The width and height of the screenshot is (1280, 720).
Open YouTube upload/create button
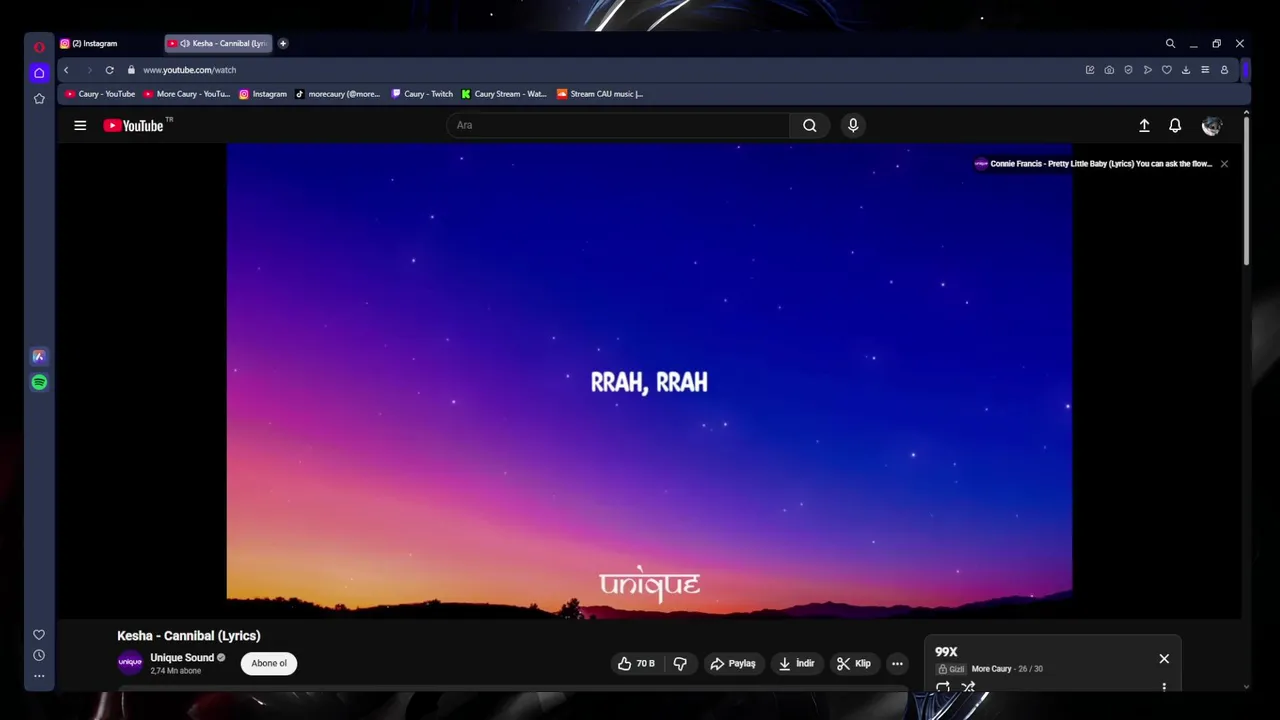[x=1144, y=126]
